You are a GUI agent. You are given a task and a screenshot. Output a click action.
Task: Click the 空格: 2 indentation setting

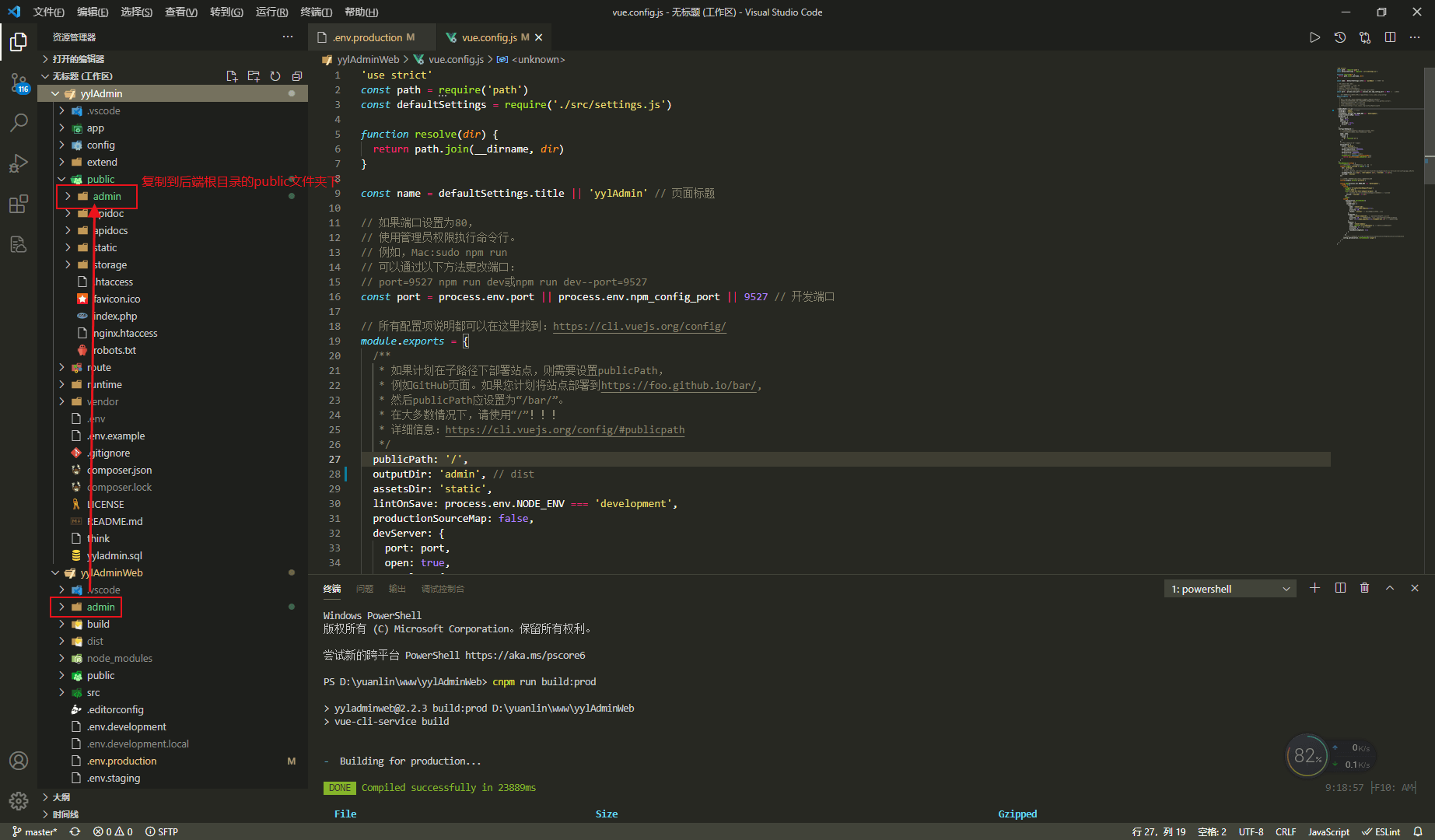tap(1212, 831)
